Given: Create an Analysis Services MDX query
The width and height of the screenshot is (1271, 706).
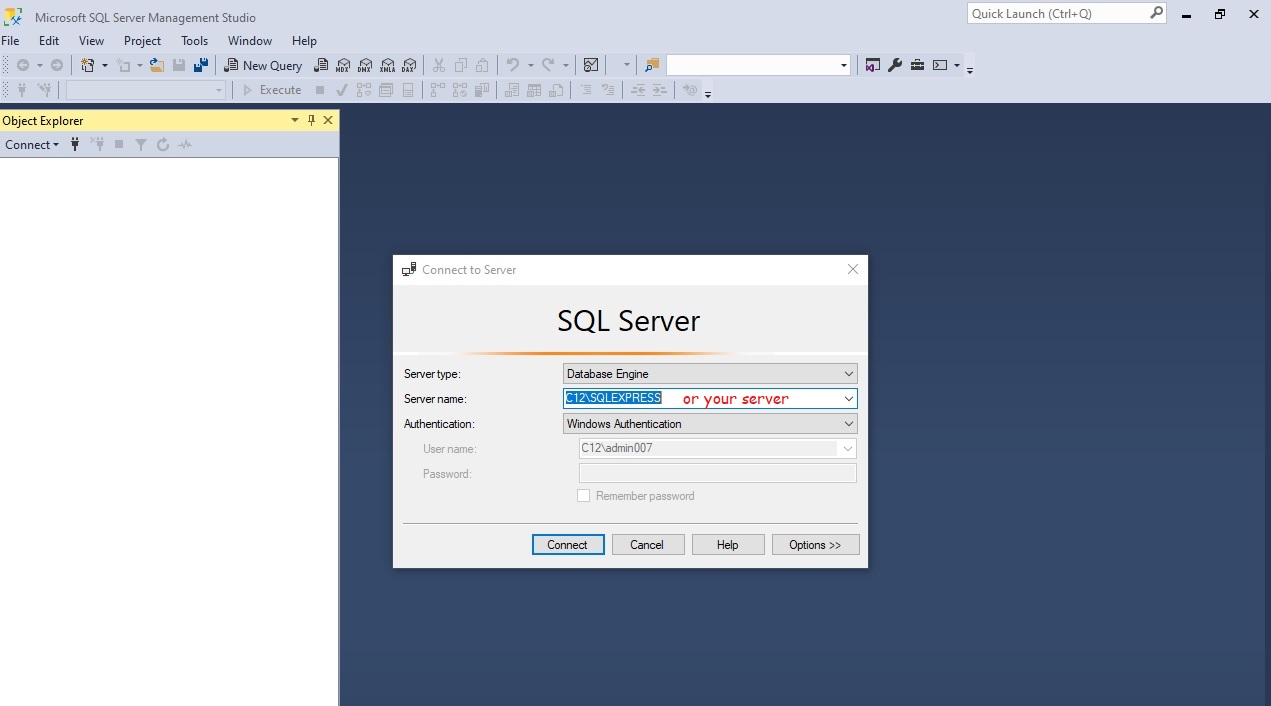Looking at the screenshot, I should coord(343,65).
